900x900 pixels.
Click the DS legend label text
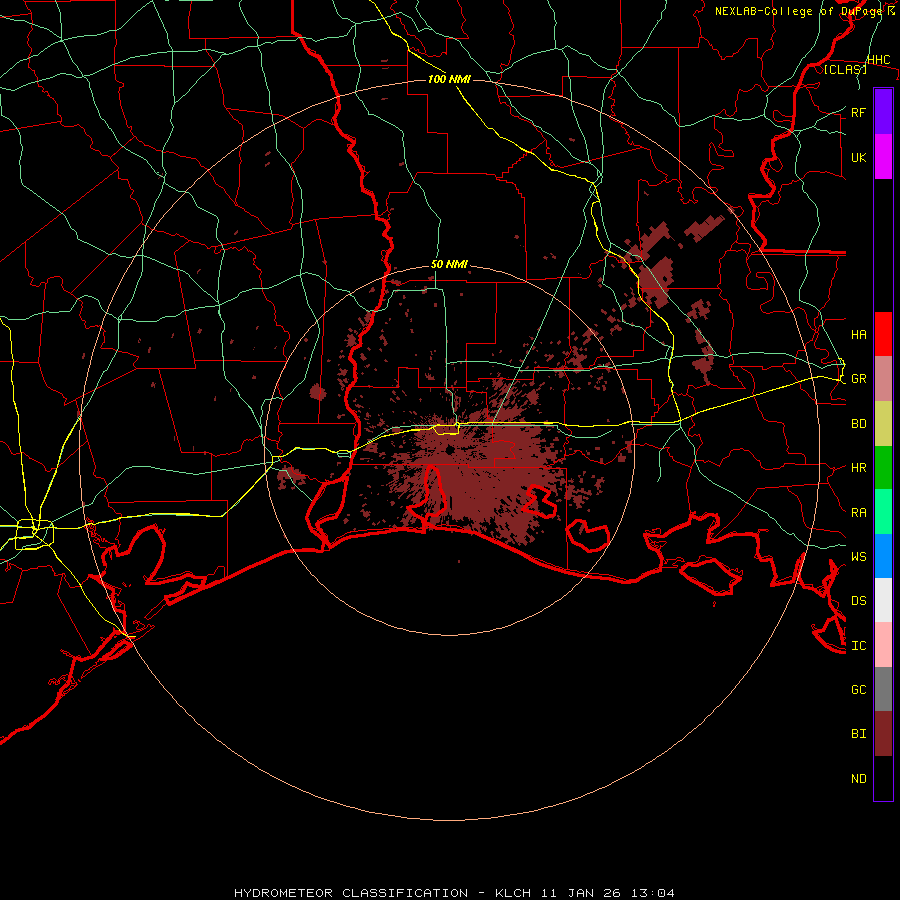click(x=858, y=601)
